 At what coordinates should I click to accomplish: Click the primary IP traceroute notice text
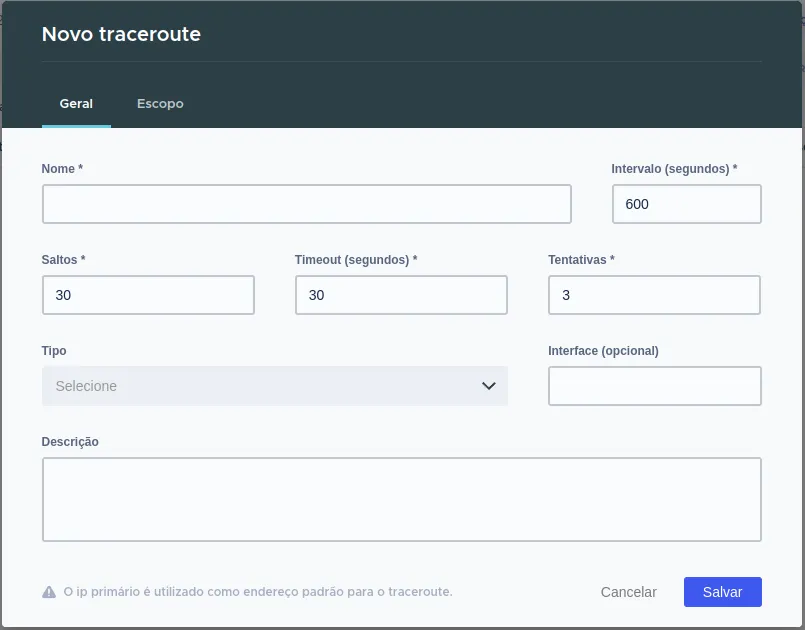pos(258,592)
